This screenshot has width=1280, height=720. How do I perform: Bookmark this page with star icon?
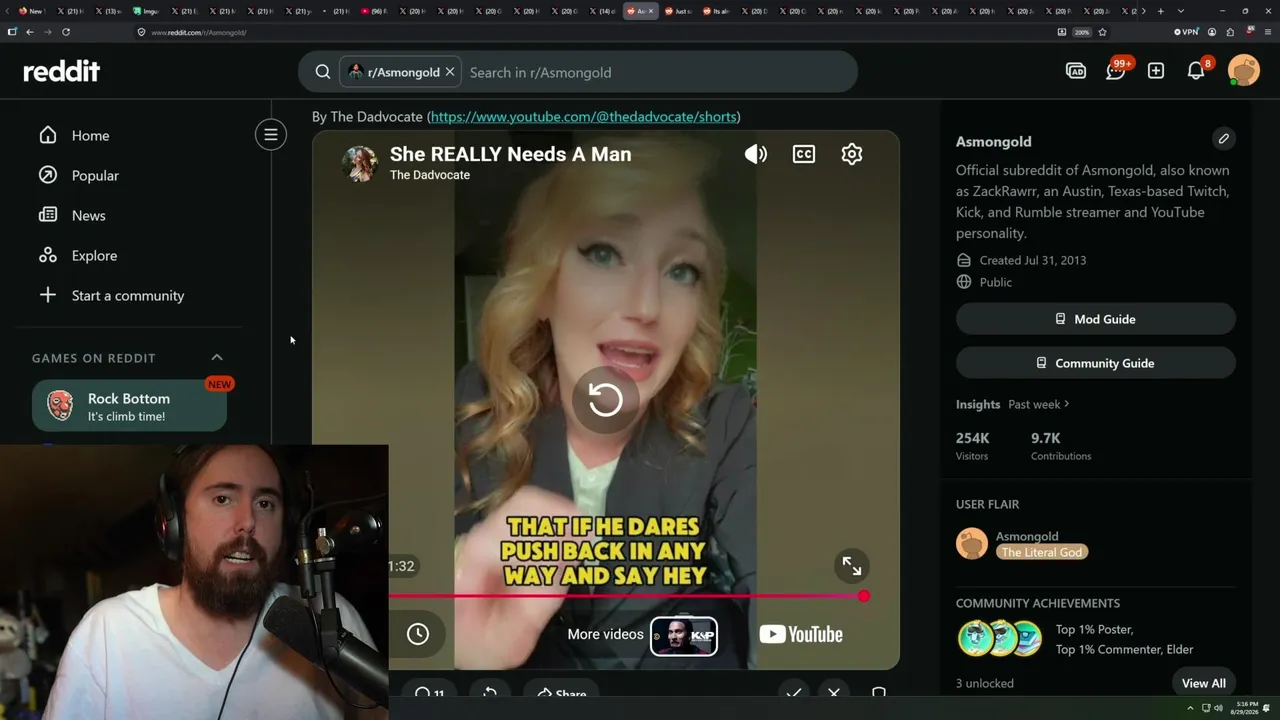tap(1103, 32)
